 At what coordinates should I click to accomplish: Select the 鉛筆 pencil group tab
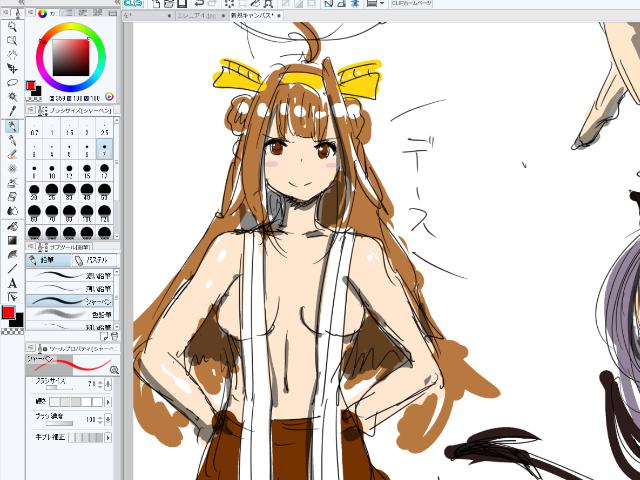[x=48, y=260]
